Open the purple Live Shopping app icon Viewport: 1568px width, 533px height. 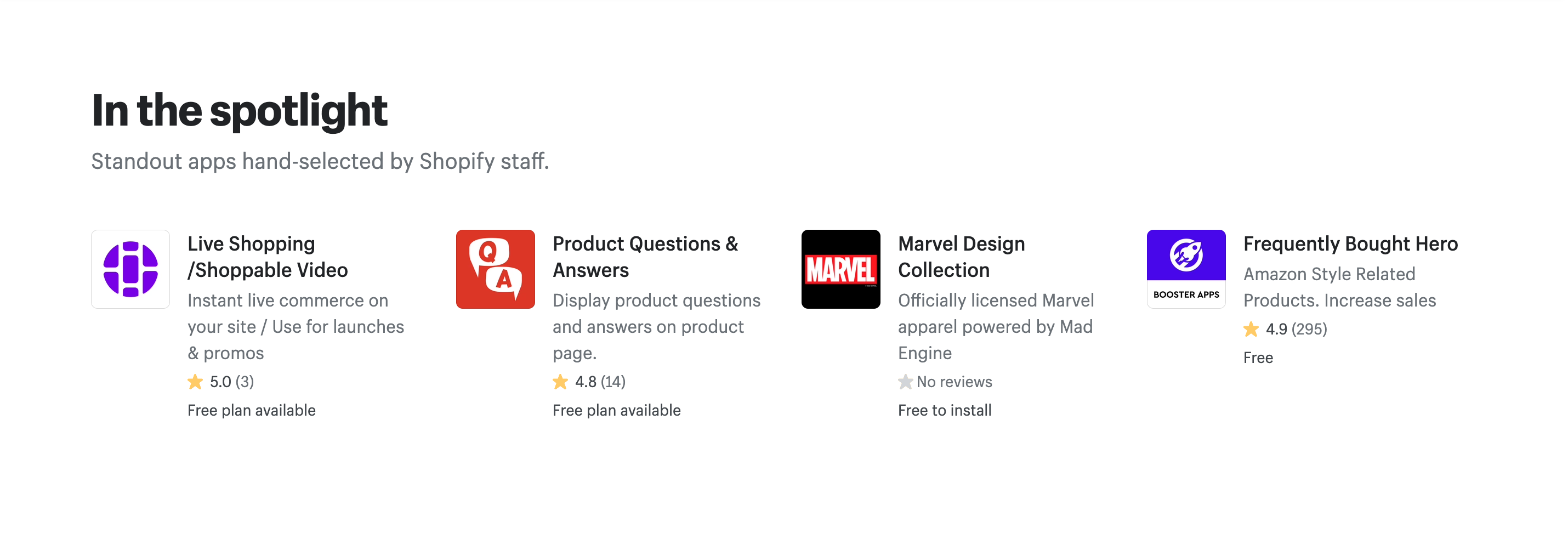click(x=130, y=269)
